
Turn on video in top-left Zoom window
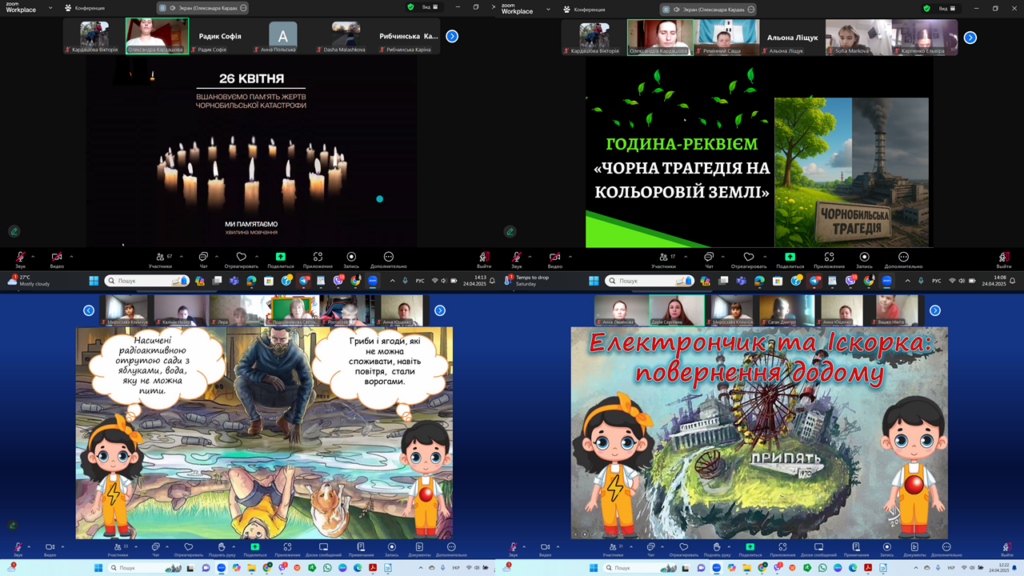pos(57,259)
